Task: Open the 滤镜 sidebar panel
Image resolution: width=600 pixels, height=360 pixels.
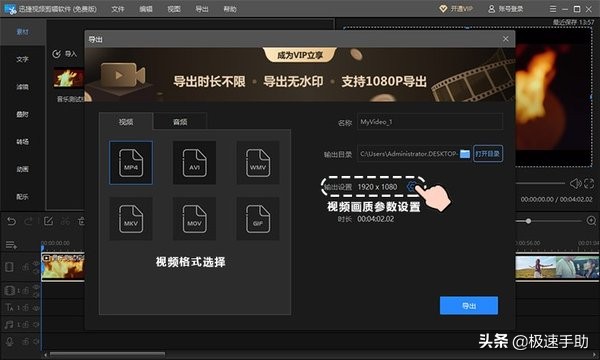Action: tap(23, 87)
